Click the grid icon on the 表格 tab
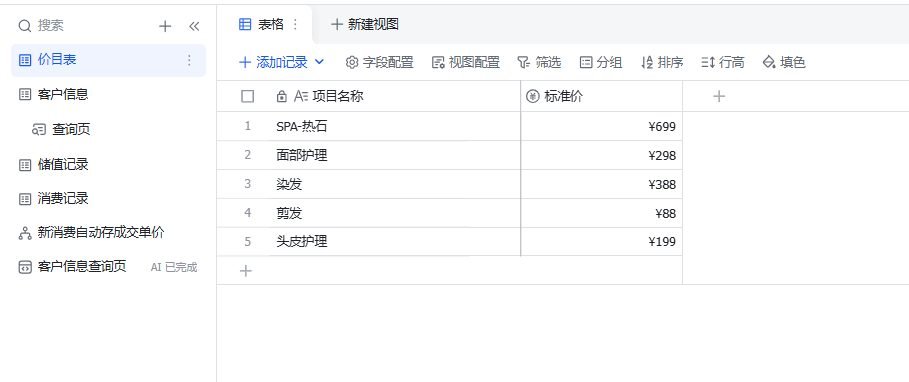Viewport: 909px width, 382px height. tap(245, 24)
